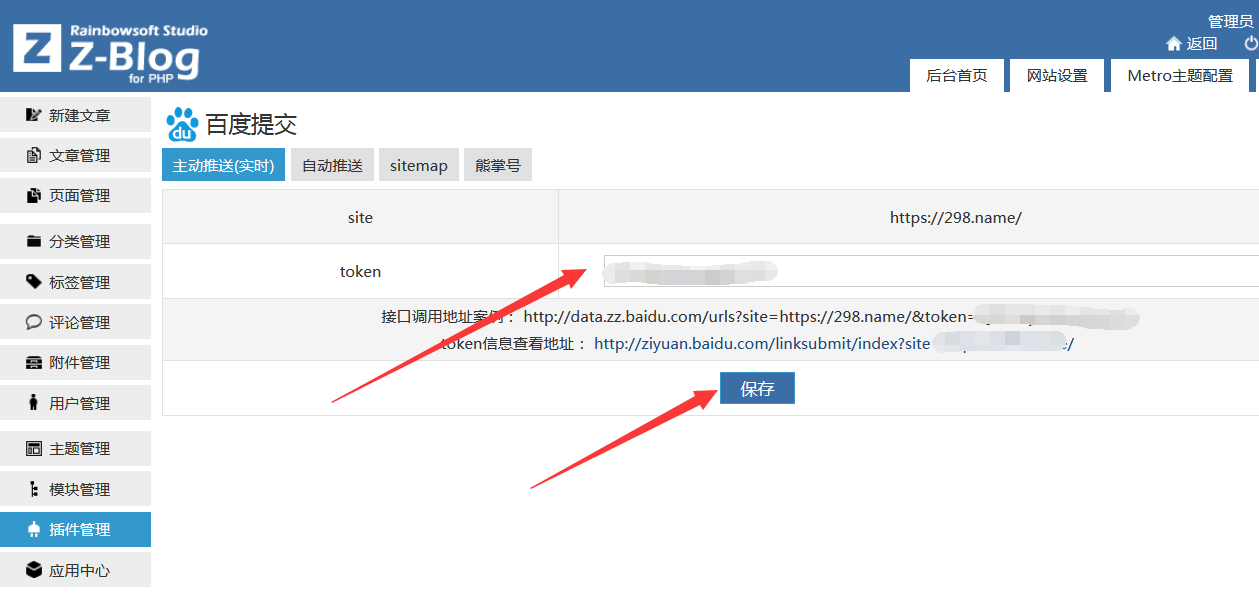This screenshot has height=599, width=1259.
Task: Click the new article pencil icon
Action: pos(34,115)
